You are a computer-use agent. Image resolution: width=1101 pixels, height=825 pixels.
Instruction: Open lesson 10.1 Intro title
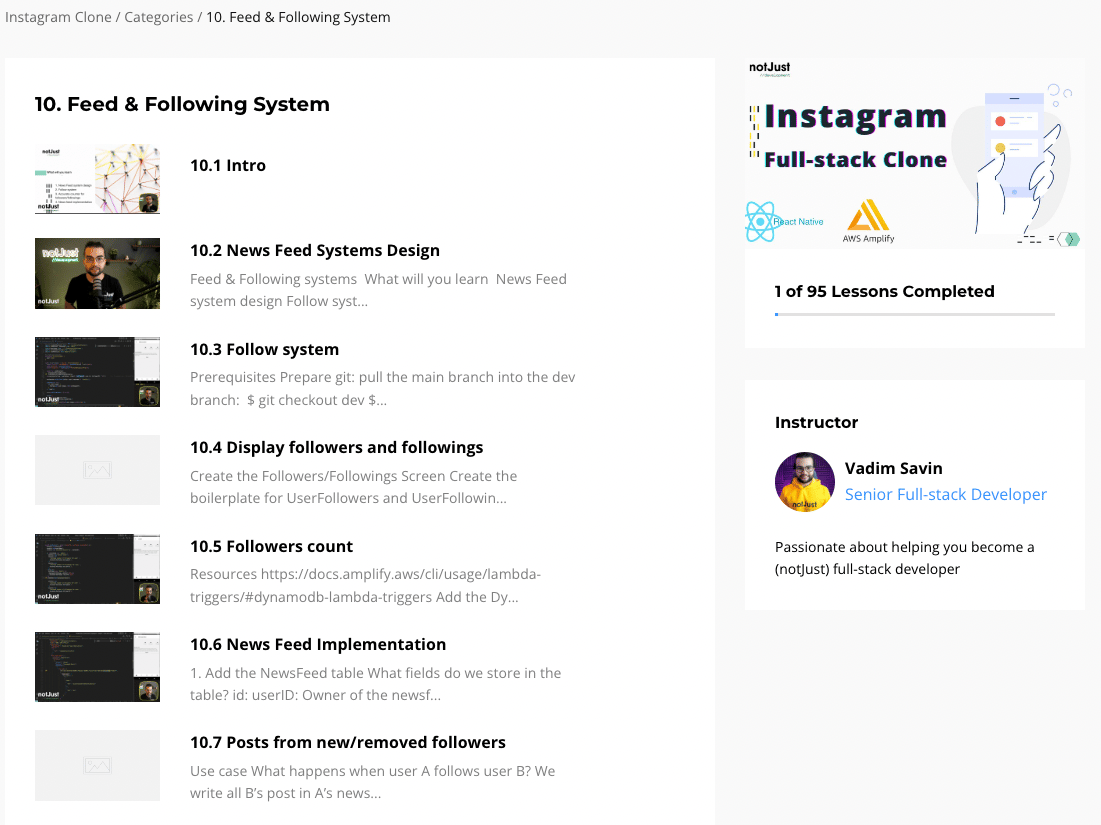[x=228, y=166]
